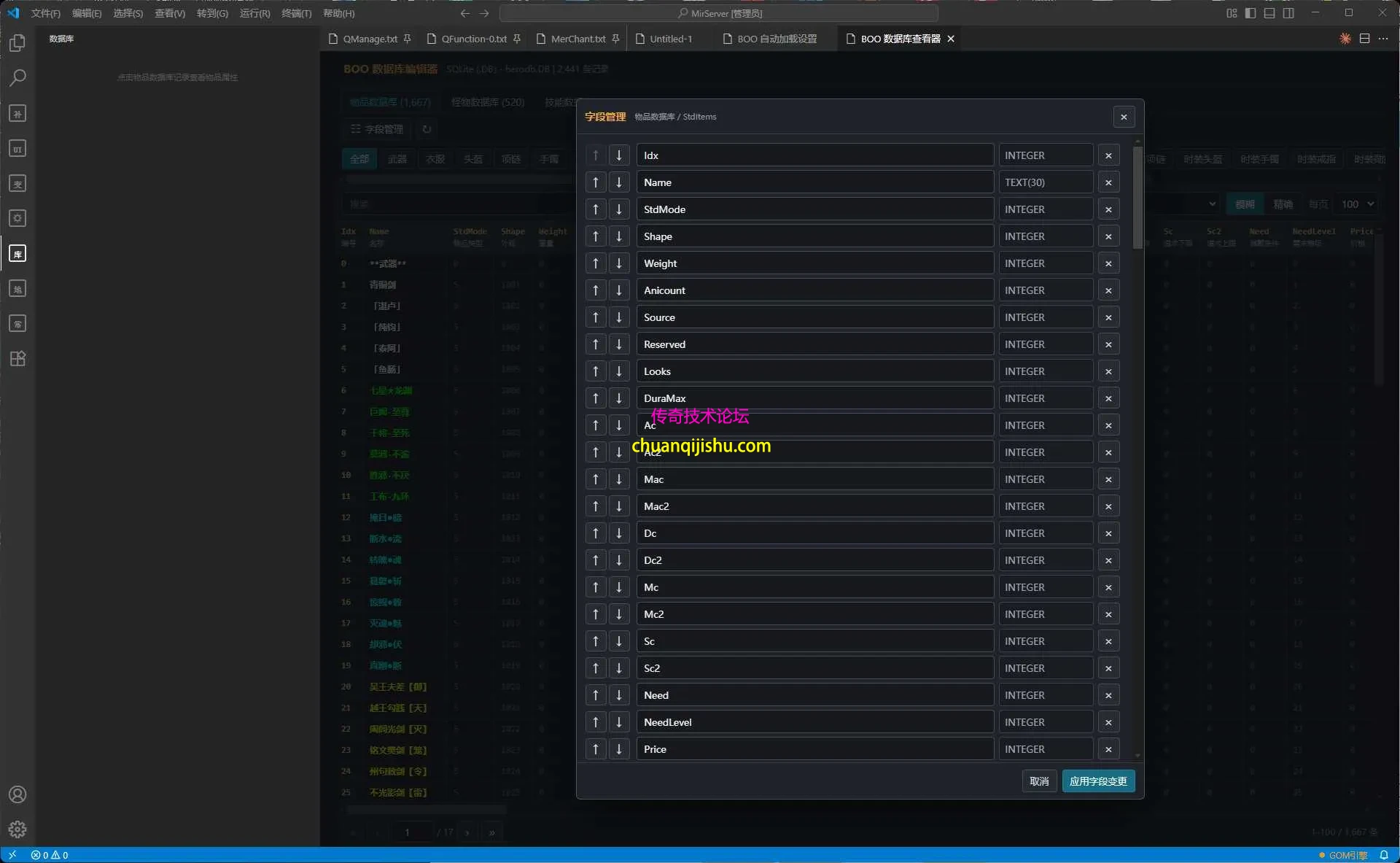Close the field management dialog
1400x863 pixels.
(1124, 117)
